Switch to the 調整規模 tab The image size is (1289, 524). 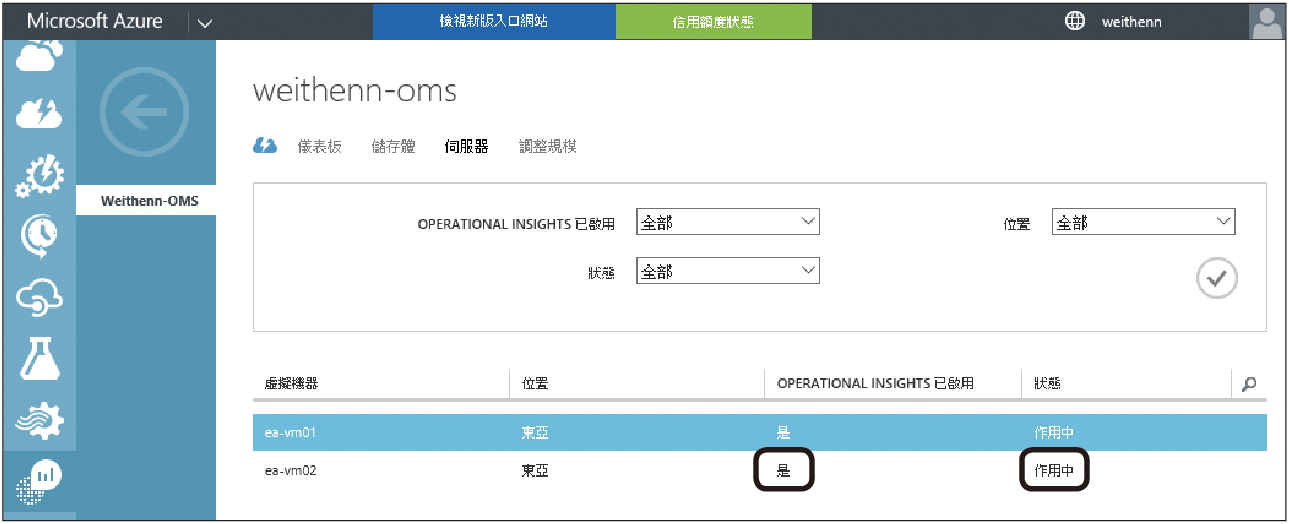point(547,147)
